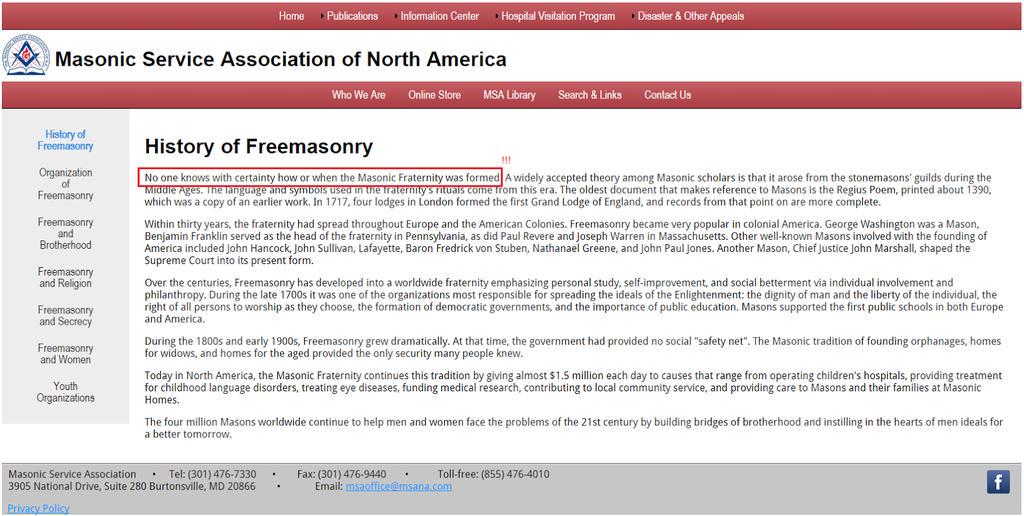Open the MSA Library menu
Viewport: 1024px width, 516px height.
(x=509, y=95)
